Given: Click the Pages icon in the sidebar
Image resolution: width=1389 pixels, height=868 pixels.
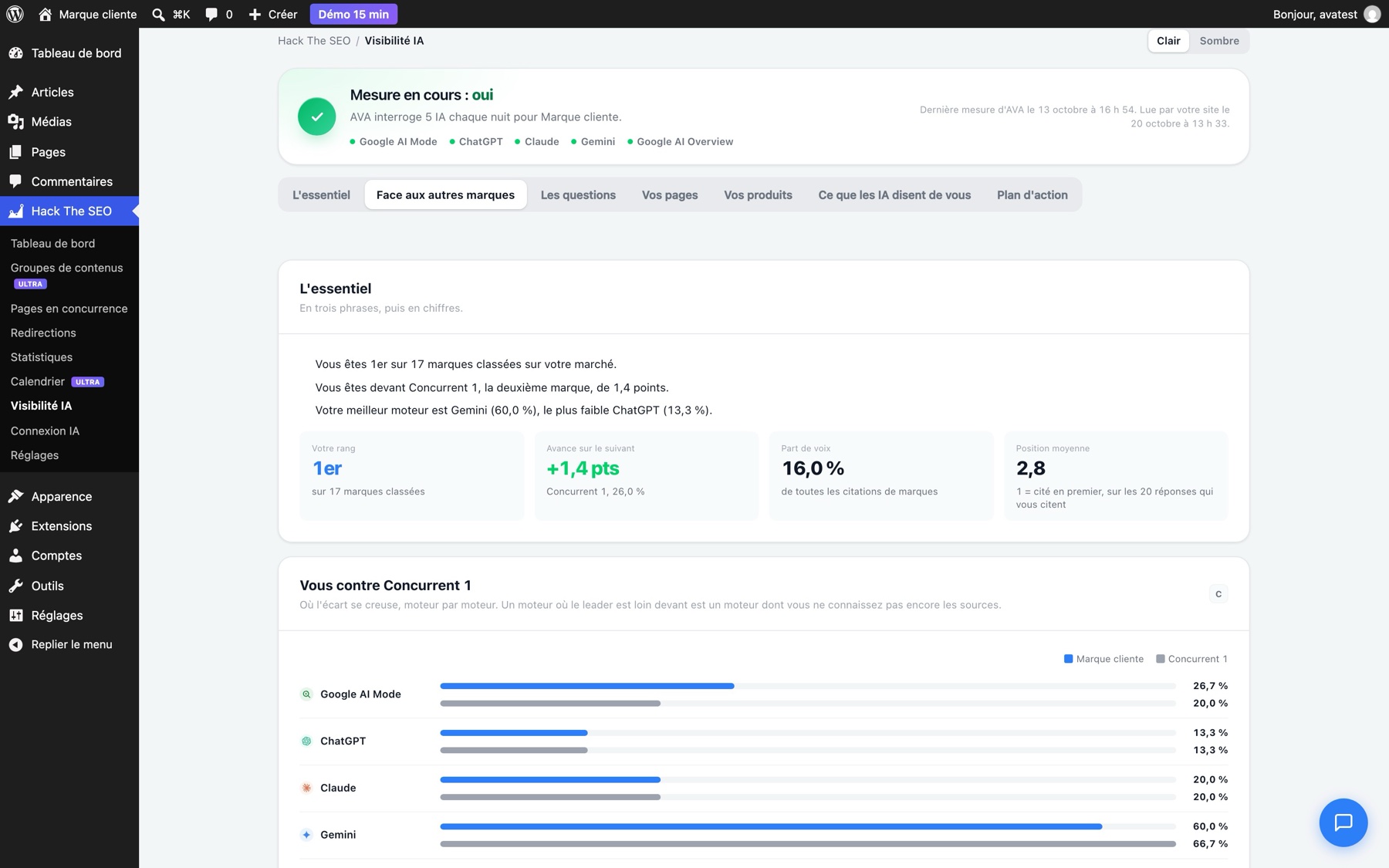Looking at the screenshot, I should [x=15, y=152].
